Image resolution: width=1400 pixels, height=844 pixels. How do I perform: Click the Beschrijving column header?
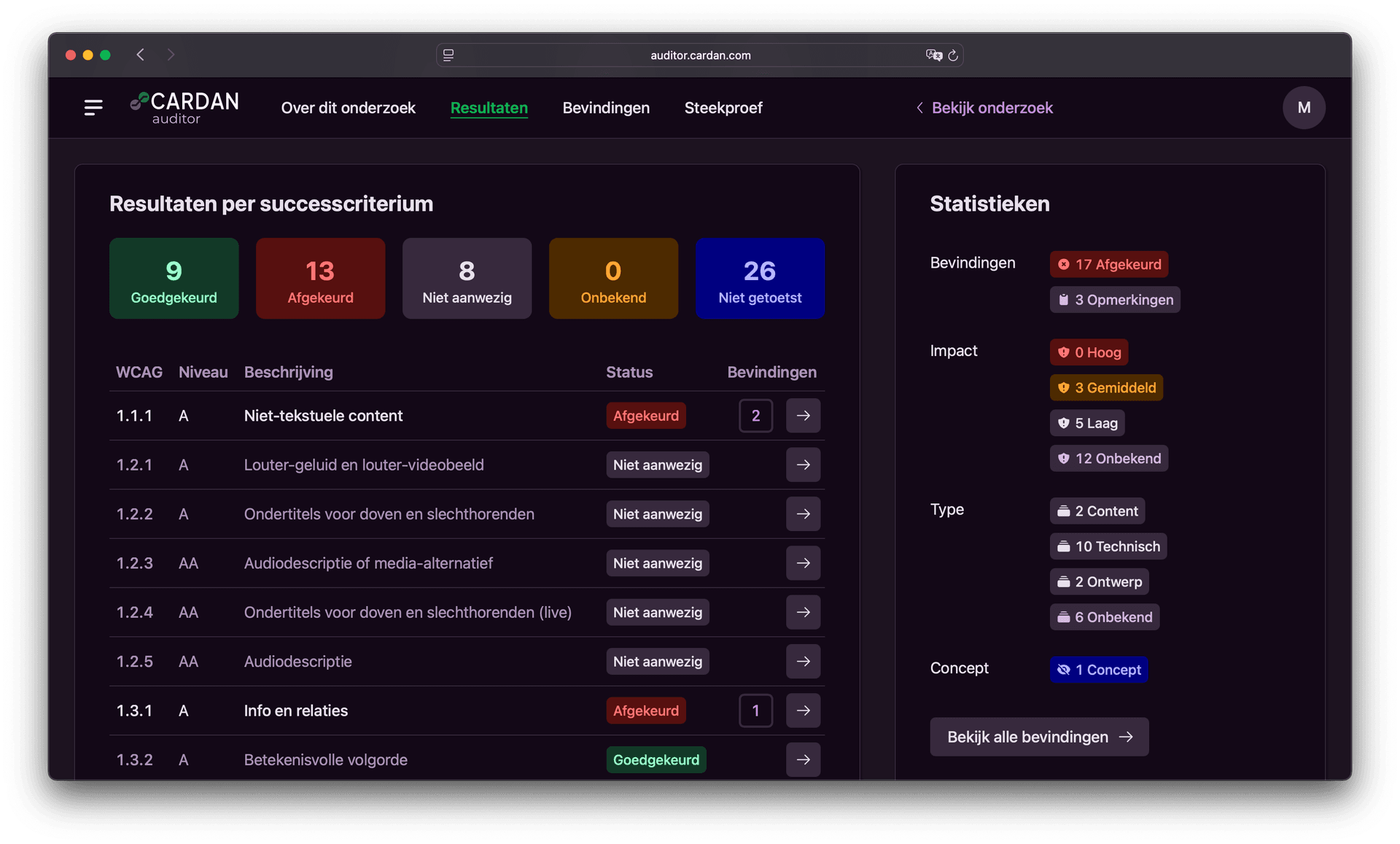click(288, 372)
